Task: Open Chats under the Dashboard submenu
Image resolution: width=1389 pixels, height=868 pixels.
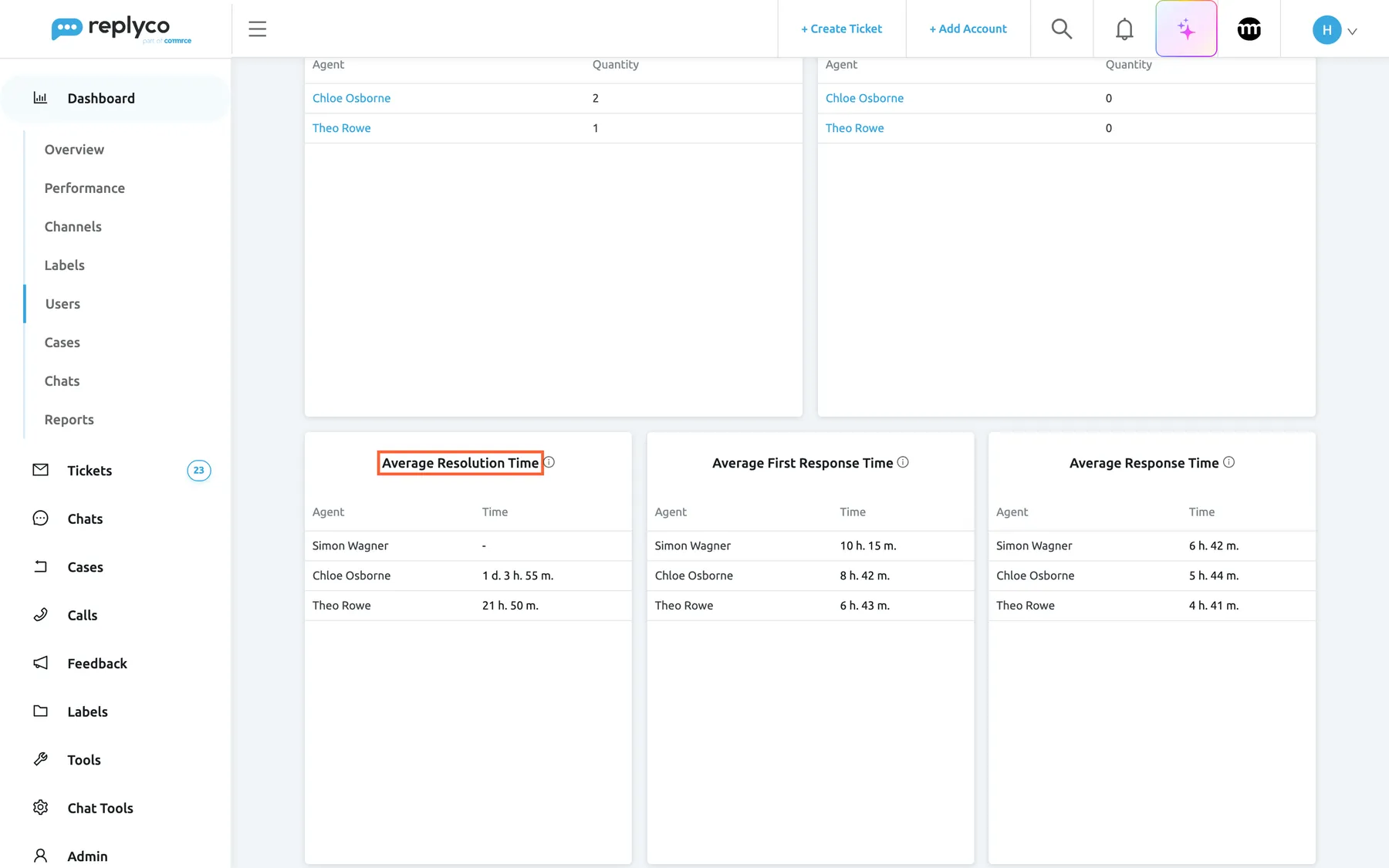Action: click(63, 381)
